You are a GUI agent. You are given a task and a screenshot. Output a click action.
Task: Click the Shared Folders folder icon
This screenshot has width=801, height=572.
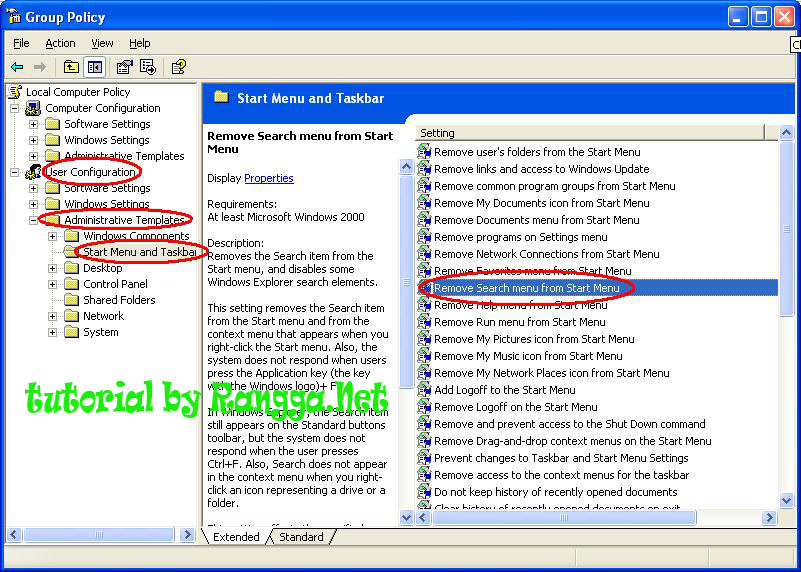pyautogui.click(x=71, y=300)
